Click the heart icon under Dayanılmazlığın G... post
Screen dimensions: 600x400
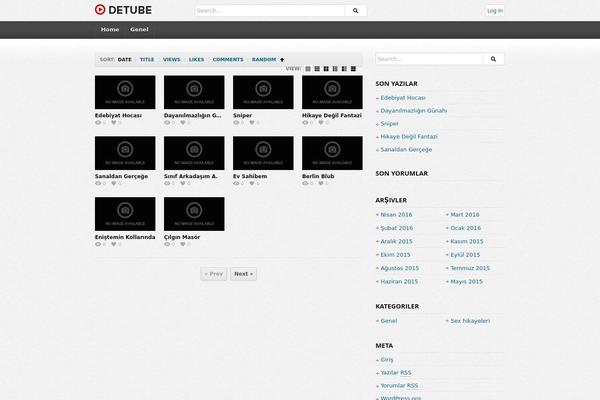click(x=183, y=122)
